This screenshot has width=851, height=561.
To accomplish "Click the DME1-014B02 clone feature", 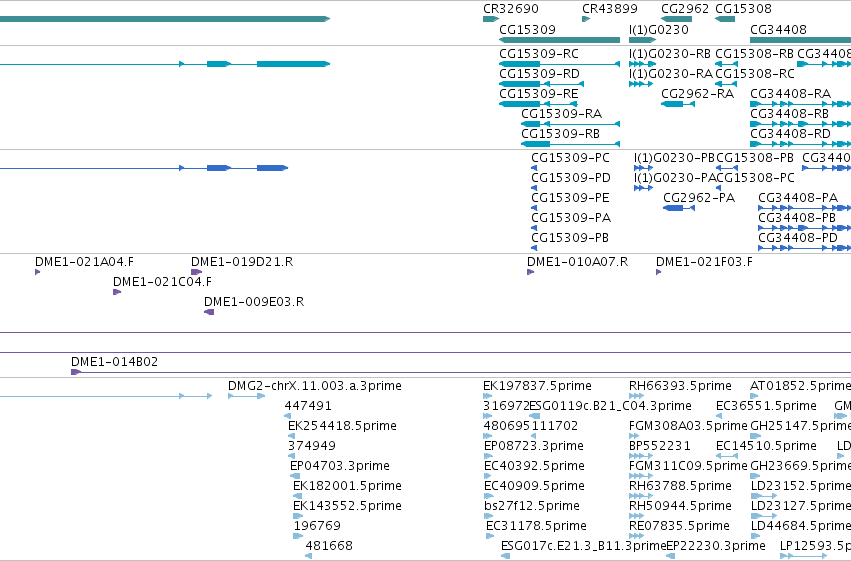I will 461,372.
